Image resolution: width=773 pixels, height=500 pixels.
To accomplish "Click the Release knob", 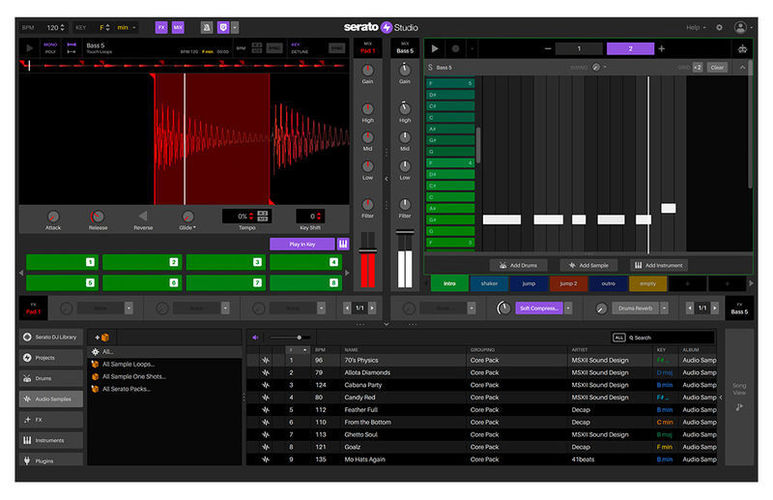I will (98, 216).
